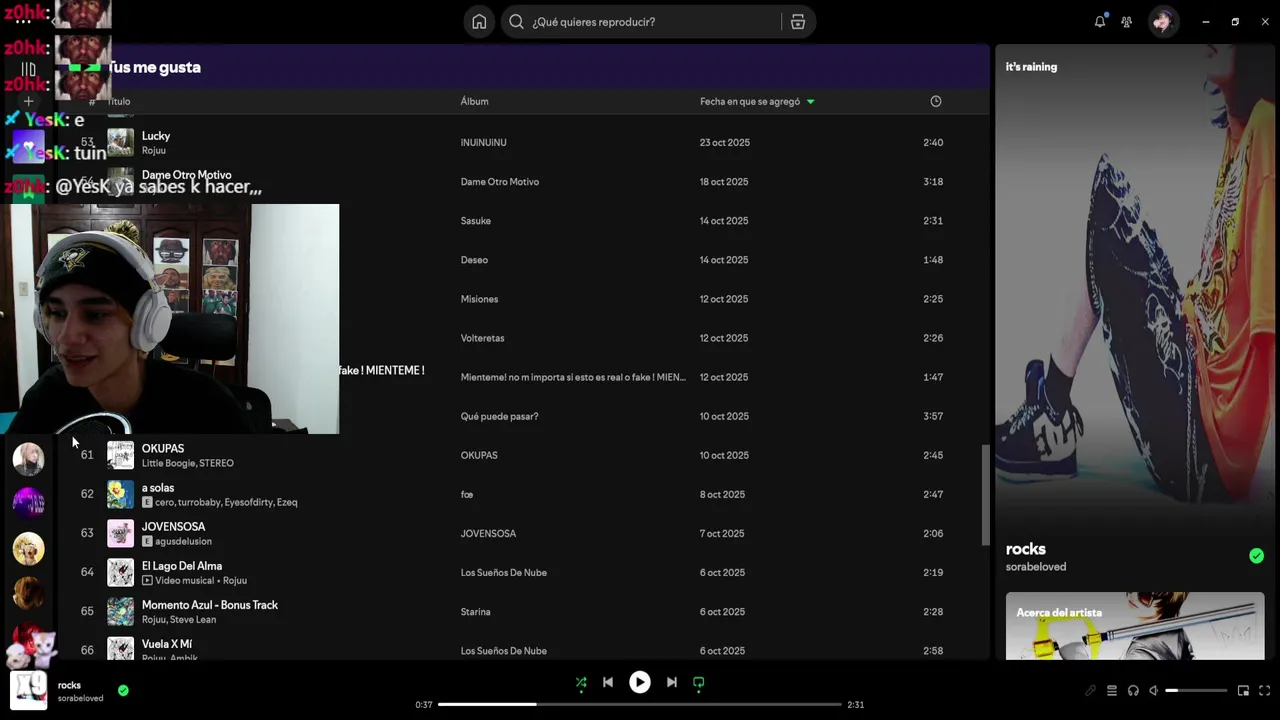Select Momento Azul - Bonus Track
Image resolution: width=1280 pixels, height=720 pixels.
[210, 605]
